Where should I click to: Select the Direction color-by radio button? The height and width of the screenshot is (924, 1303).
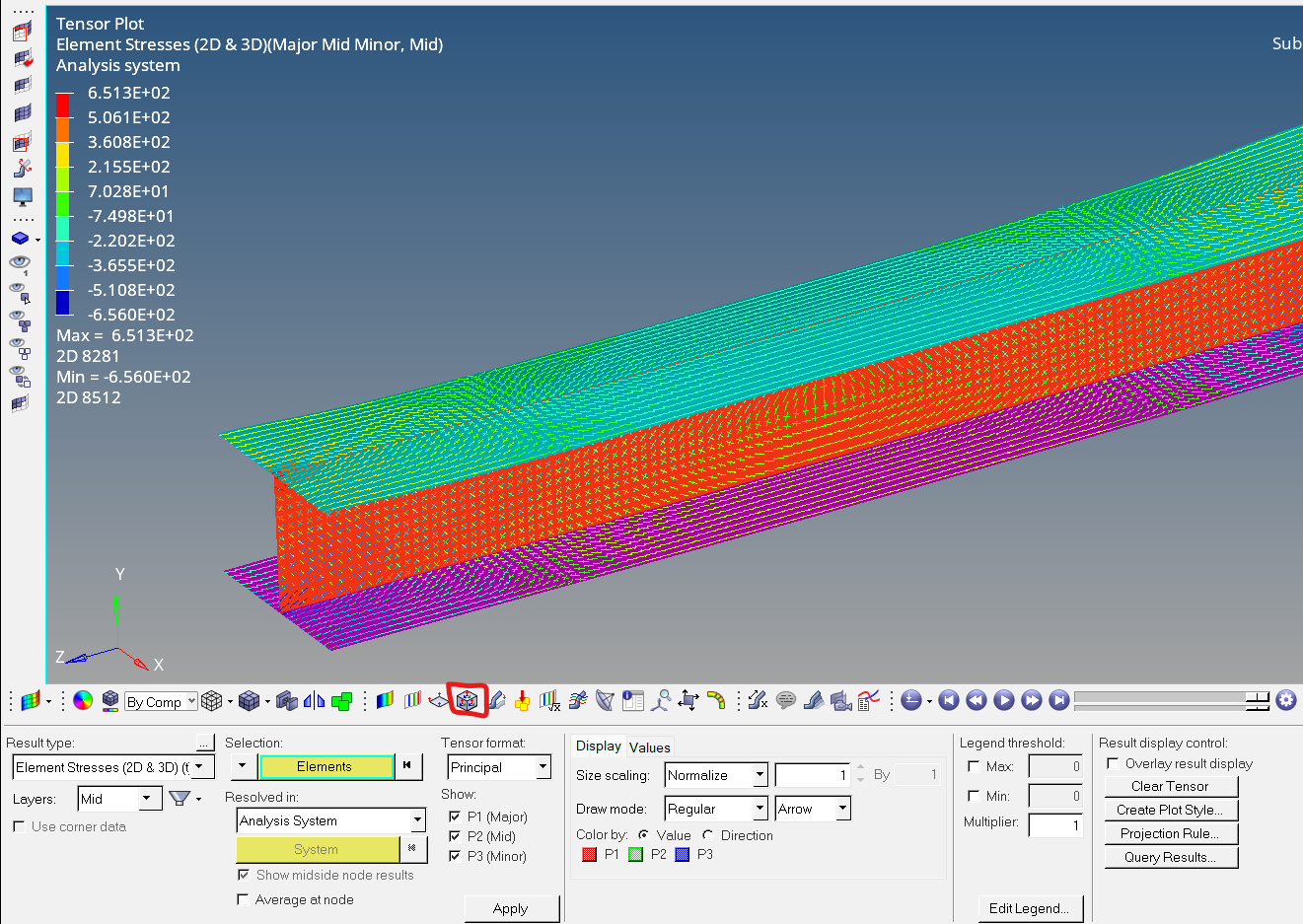pos(708,835)
